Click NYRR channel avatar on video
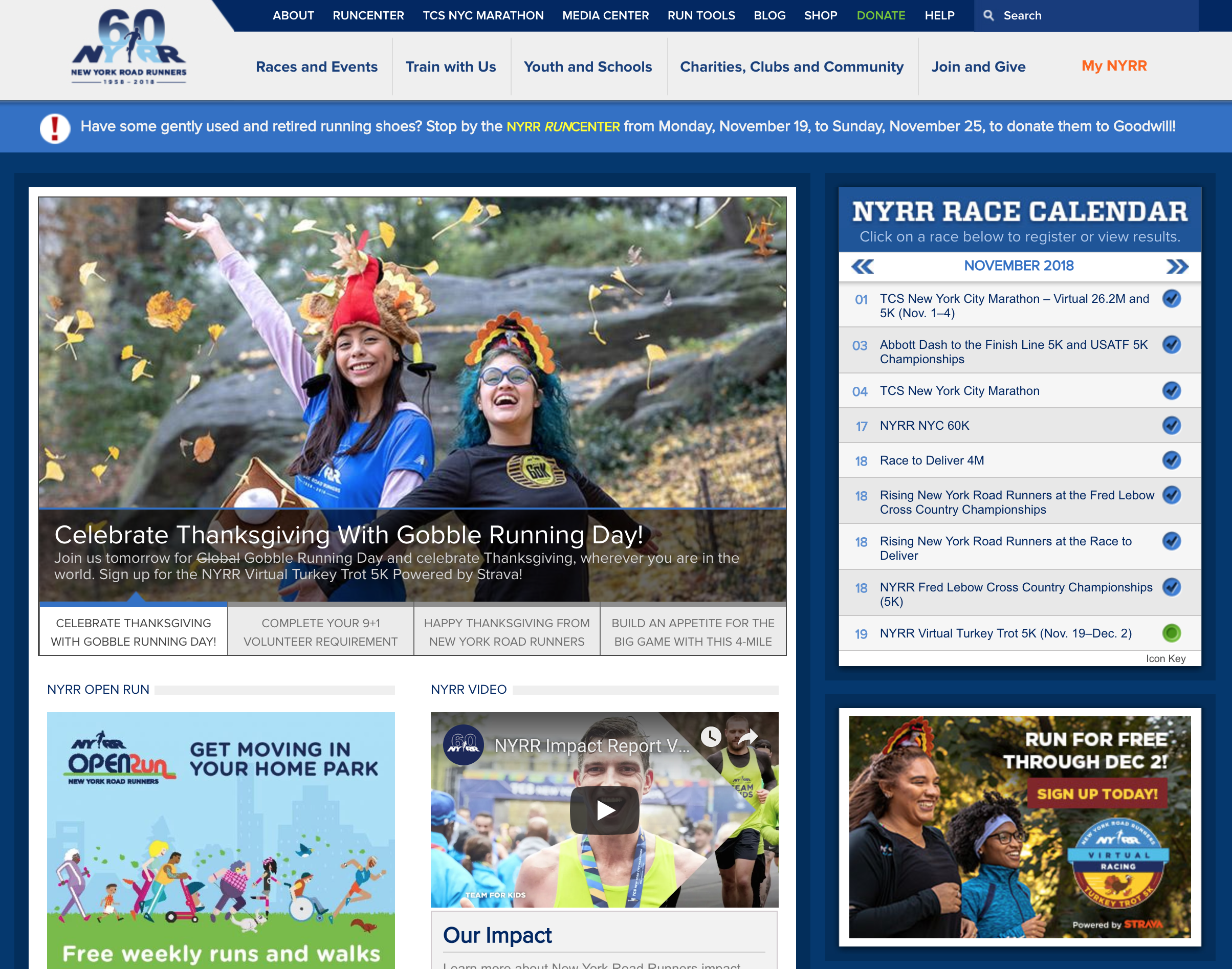Image resolution: width=1232 pixels, height=969 pixels. tap(463, 744)
